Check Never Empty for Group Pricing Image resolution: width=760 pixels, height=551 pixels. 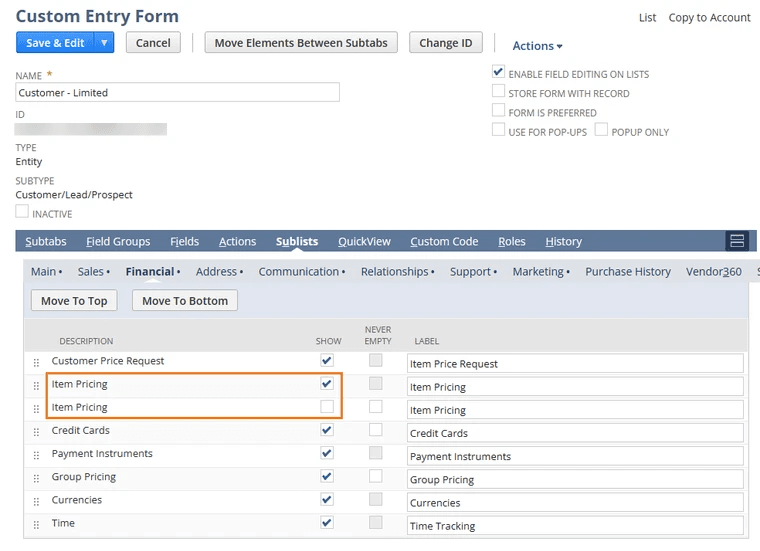[376, 476]
